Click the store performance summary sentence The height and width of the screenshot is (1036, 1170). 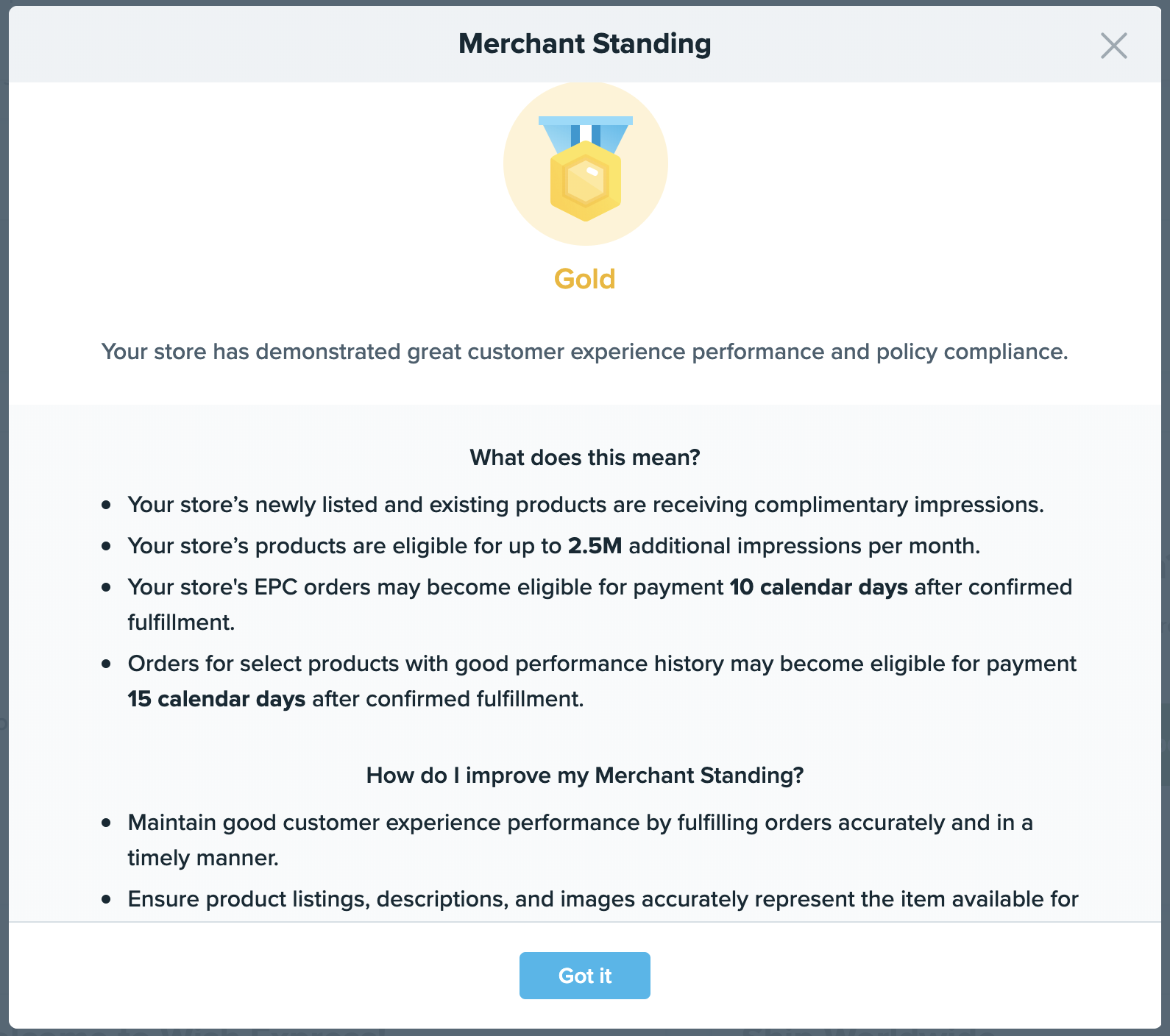point(585,352)
